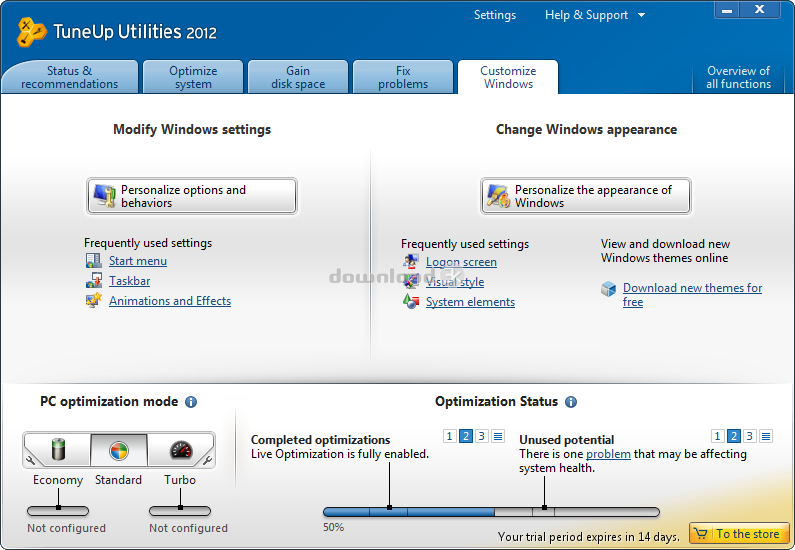The image size is (795, 550).
Task: Close the TuneUp Utilities window
Action: [760, 10]
